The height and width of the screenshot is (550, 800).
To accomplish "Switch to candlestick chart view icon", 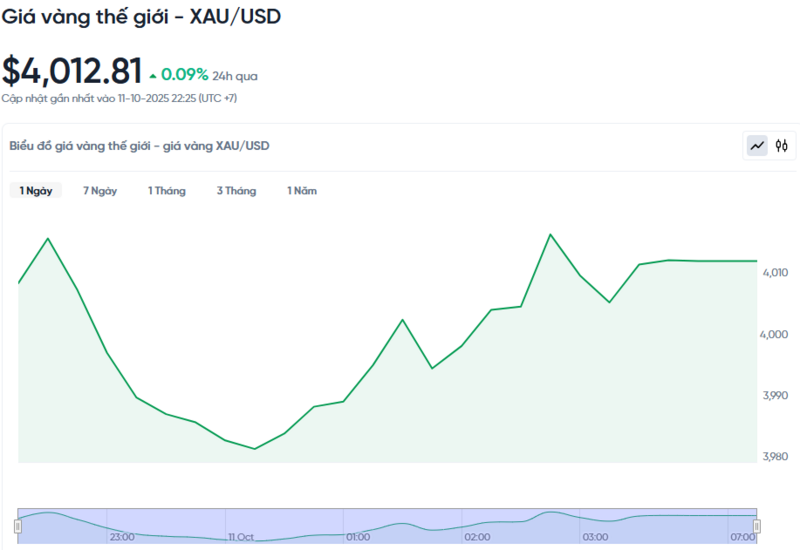I will point(782,146).
